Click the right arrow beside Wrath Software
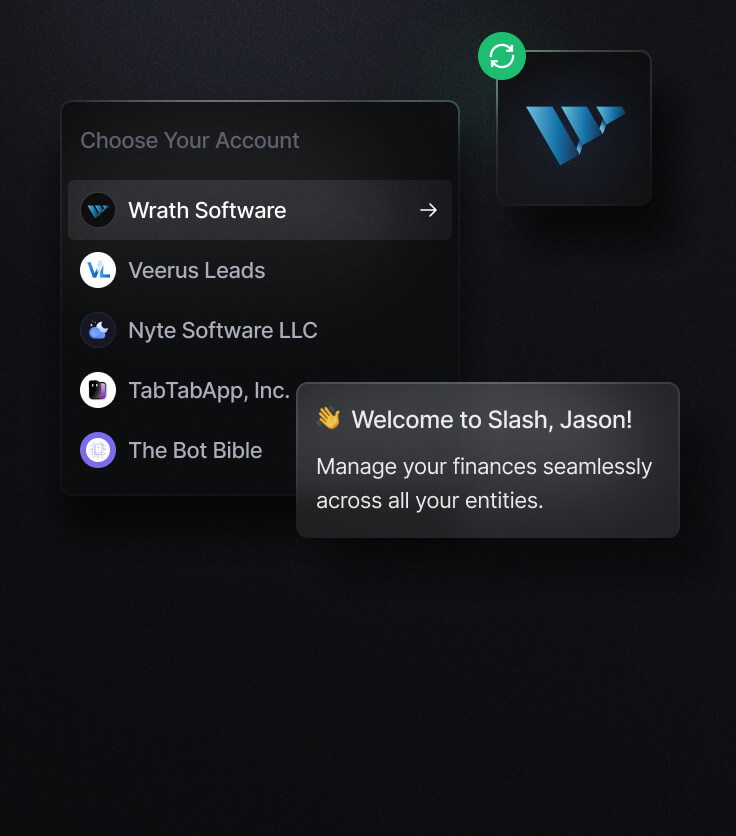Image resolution: width=736 pixels, height=836 pixels. (x=428, y=211)
